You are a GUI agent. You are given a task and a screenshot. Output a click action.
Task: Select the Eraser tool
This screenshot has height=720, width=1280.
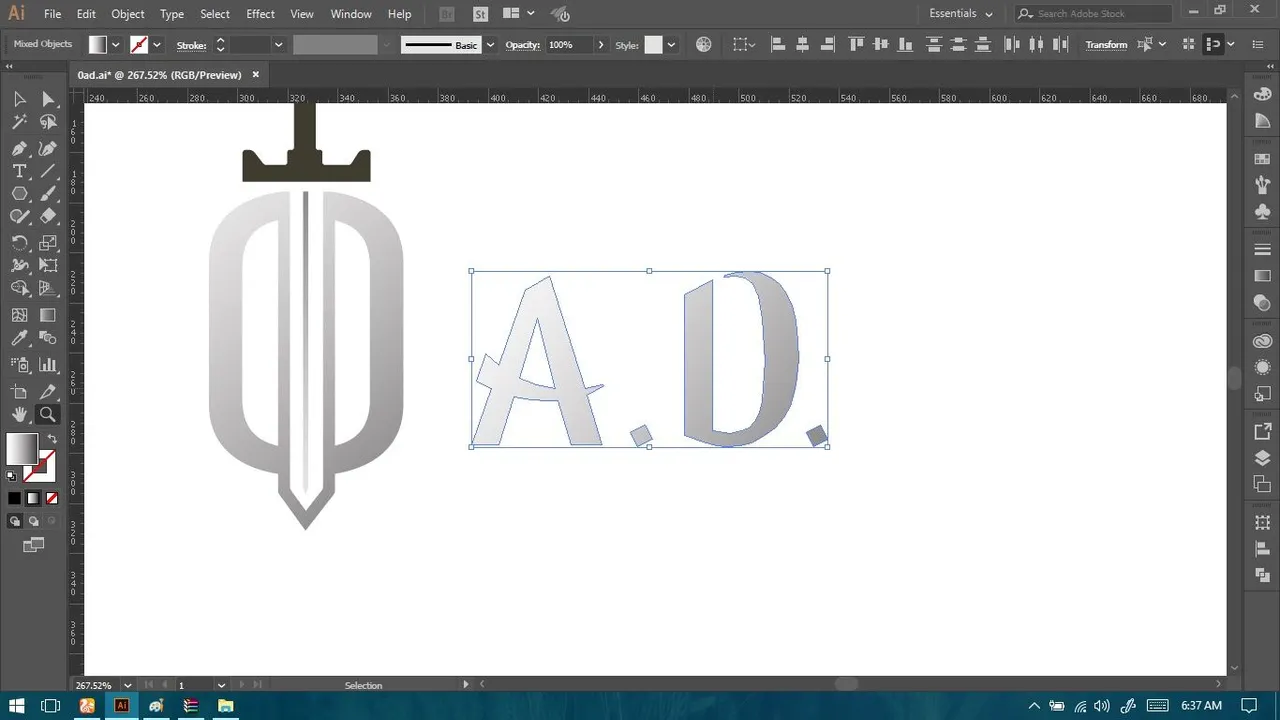48,217
